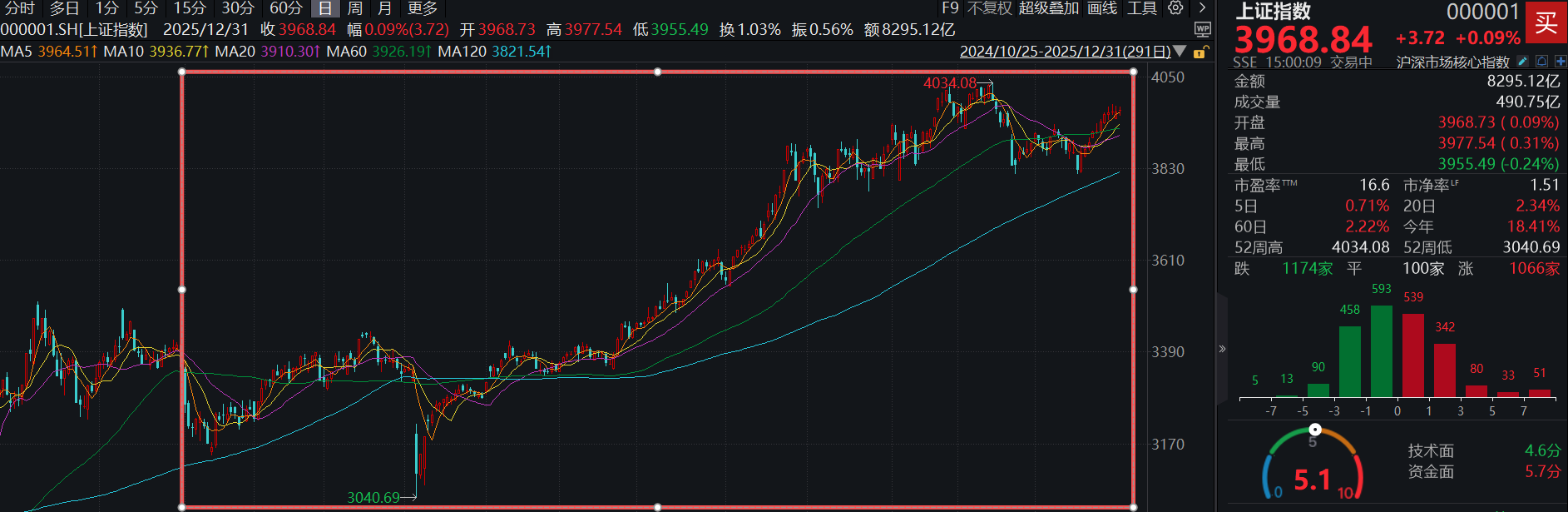The height and width of the screenshot is (512, 1568).
Task: Collapse the side panel with double-chevron icon
Action: coord(1222,349)
